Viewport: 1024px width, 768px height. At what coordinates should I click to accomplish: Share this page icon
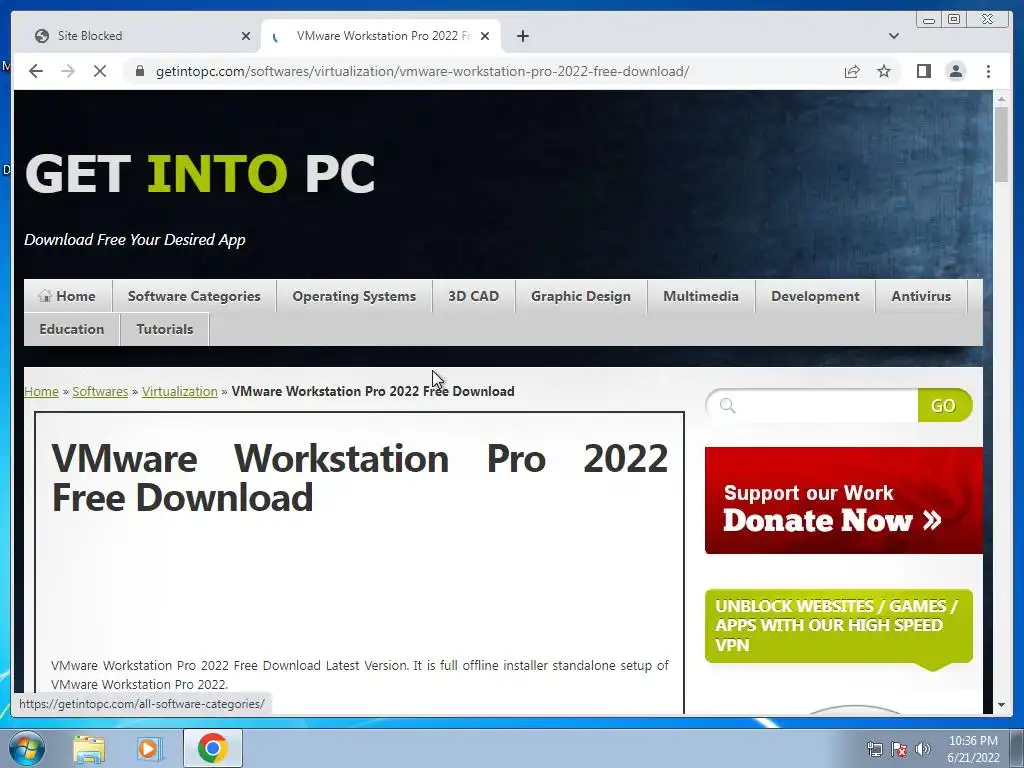click(852, 71)
